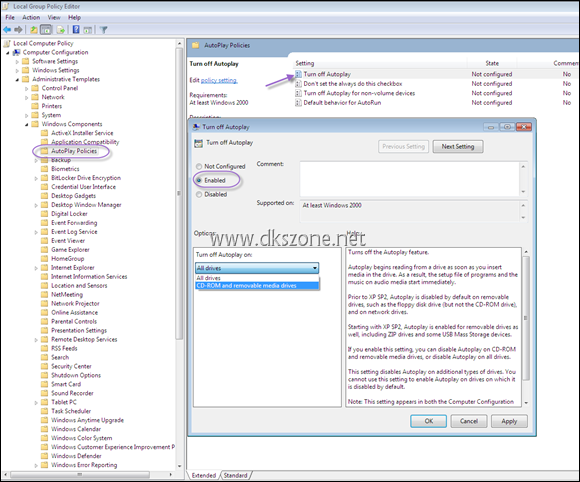Viewport: 580px width, 482px height.
Task: Click the Apply button in dialog
Action: (509, 421)
